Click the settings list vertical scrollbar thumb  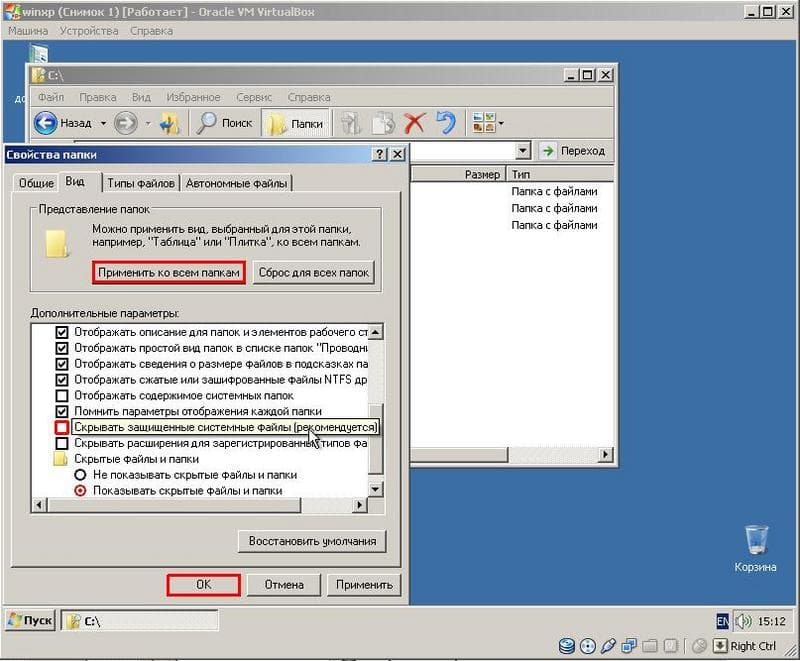376,440
